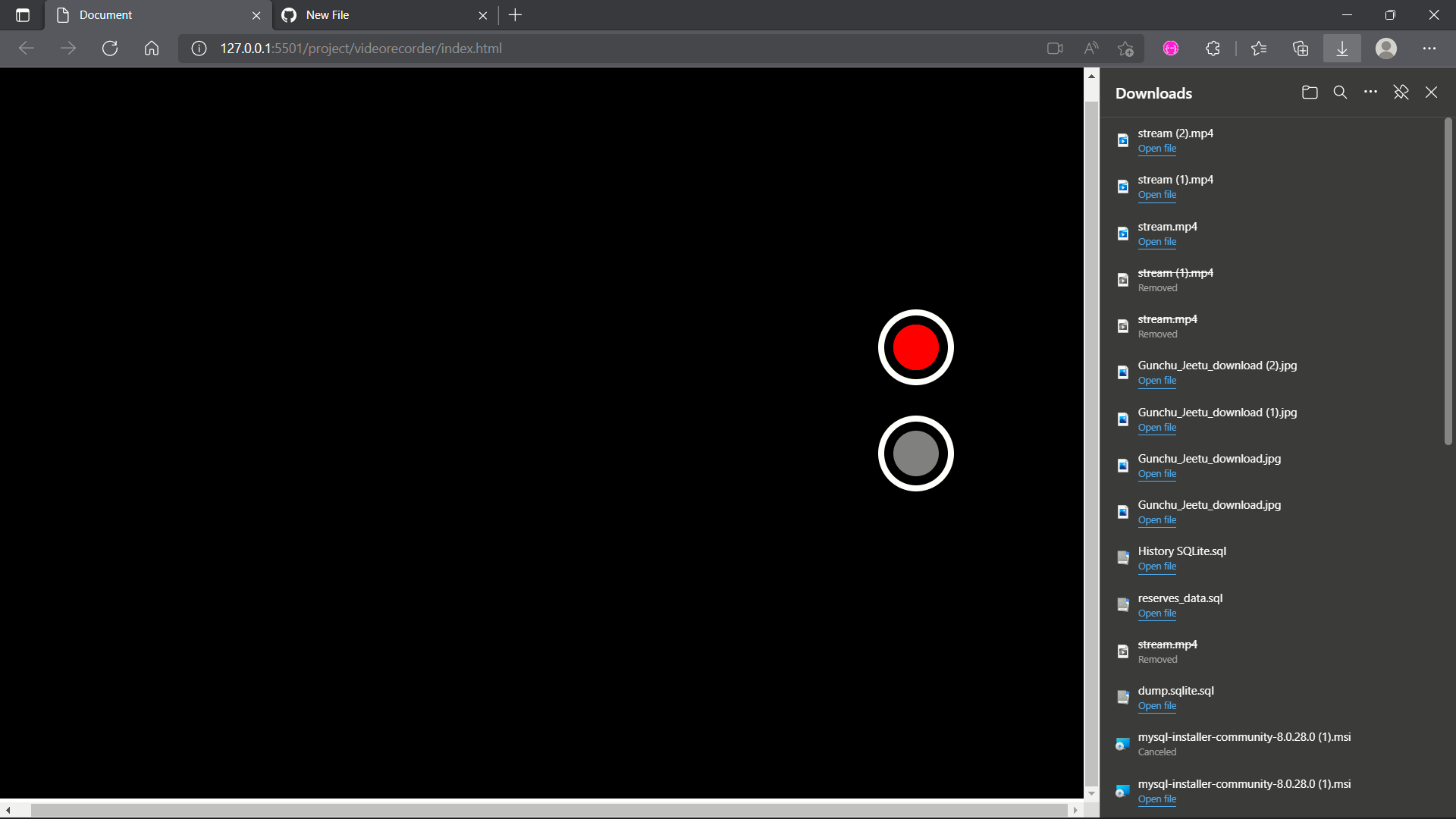The image size is (1456, 819).
Task: Open file link for dump.sqlite.sql
Action: click(1156, 706)
